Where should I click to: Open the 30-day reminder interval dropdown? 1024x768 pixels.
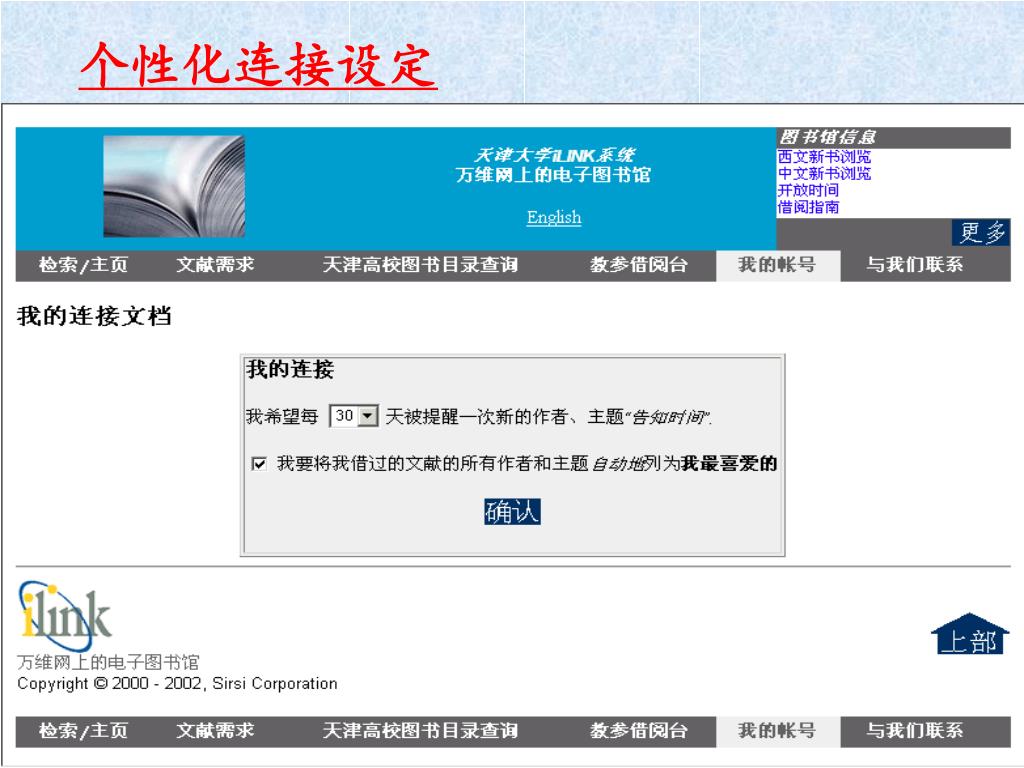click(x=353, y=415)
